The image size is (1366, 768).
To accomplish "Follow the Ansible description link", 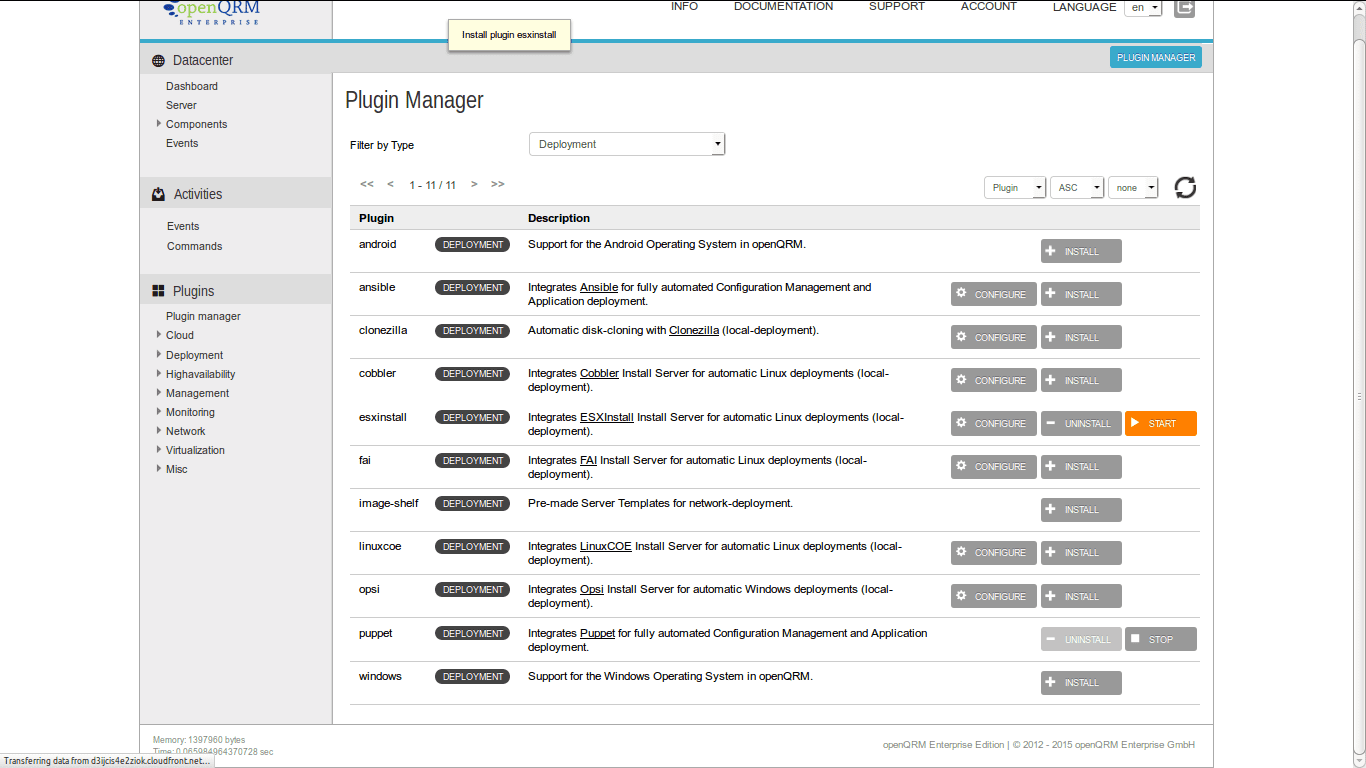I will click(x=599, y=287).
